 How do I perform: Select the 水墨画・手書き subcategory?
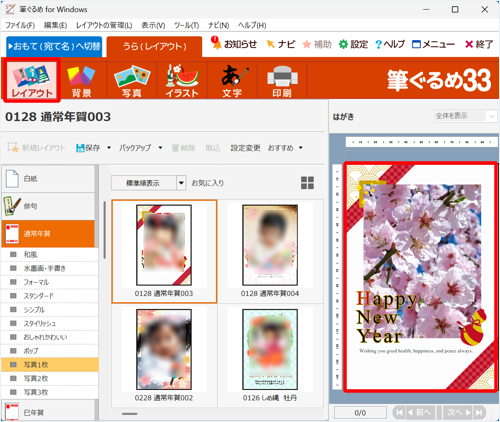(x=50, y=268)
